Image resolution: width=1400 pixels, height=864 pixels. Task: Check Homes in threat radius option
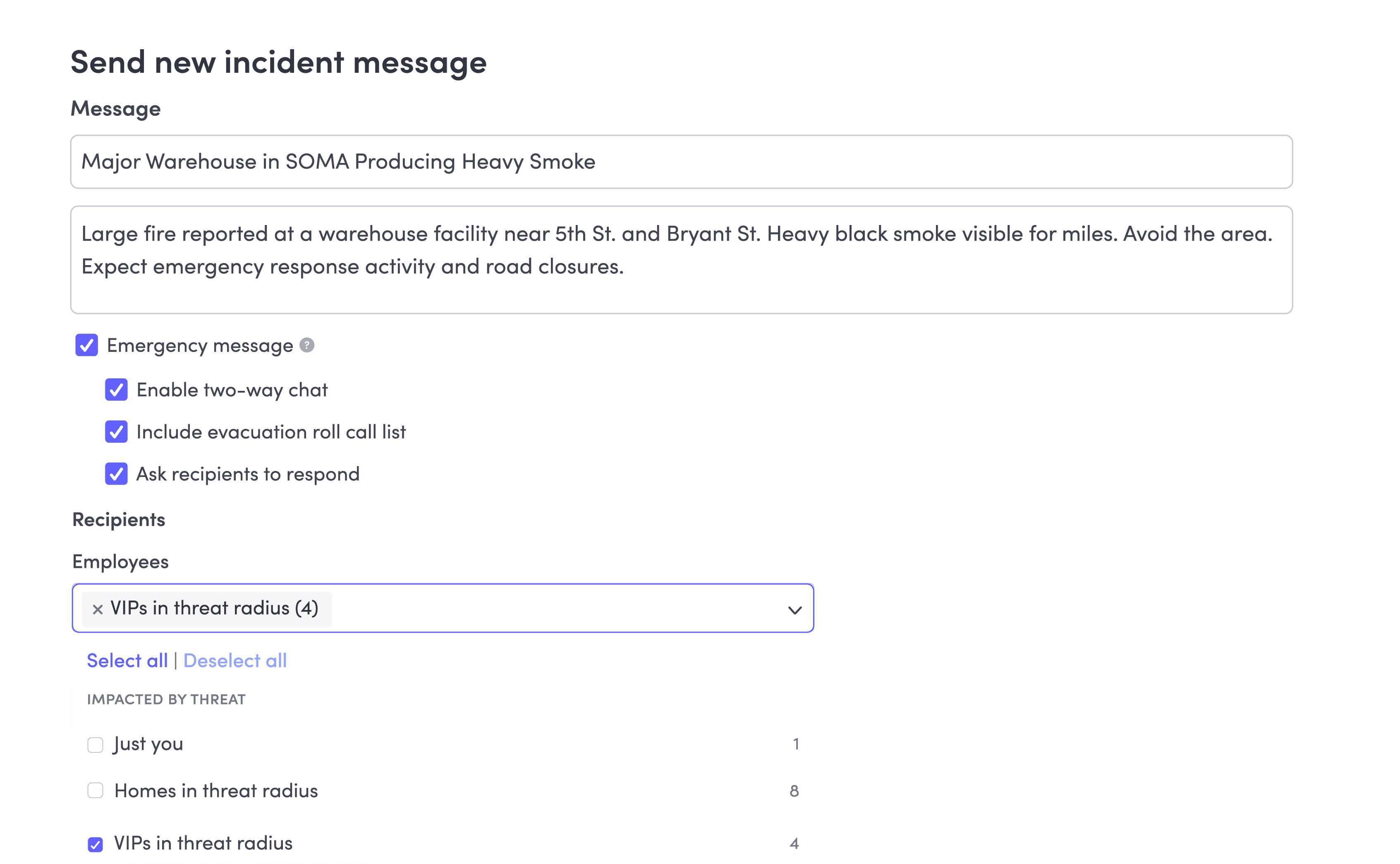[x=96, y=791]
